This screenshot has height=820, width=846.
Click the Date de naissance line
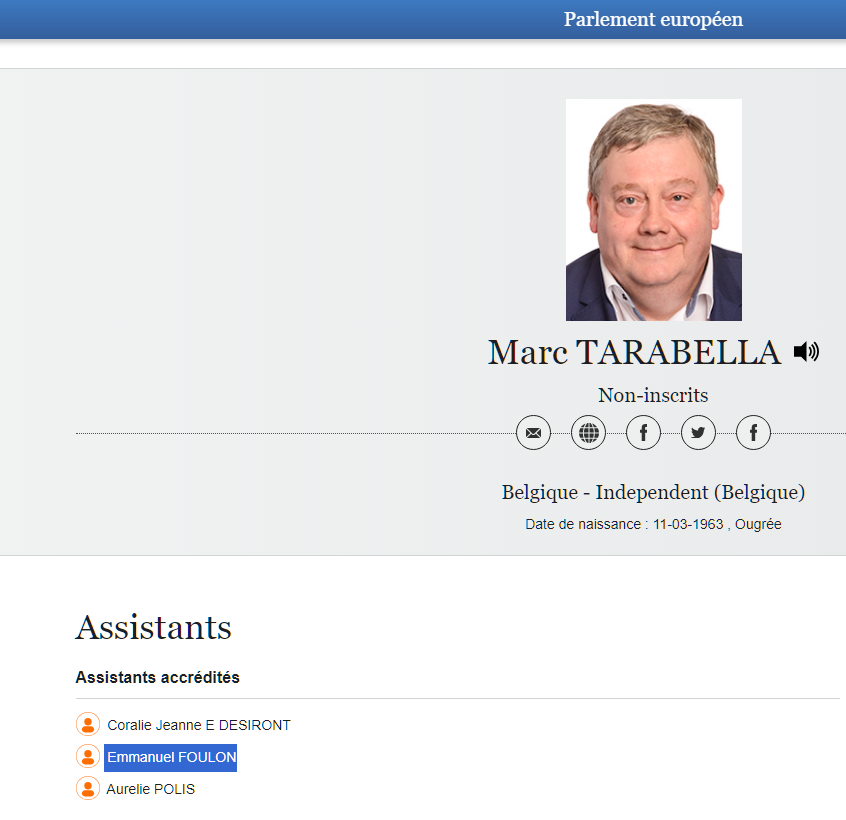[x=653, y=524]
